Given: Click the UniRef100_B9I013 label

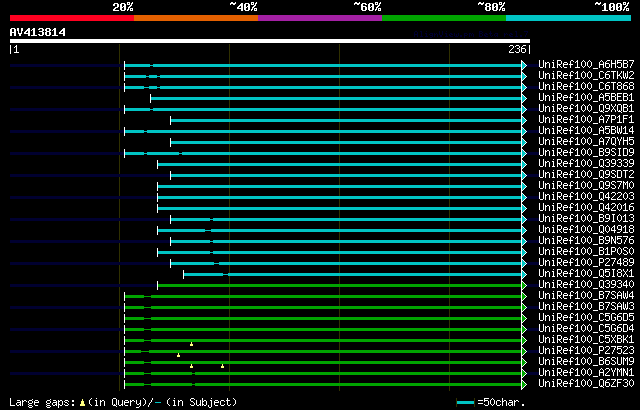Looking at the screenshot, I should point(586,219).
